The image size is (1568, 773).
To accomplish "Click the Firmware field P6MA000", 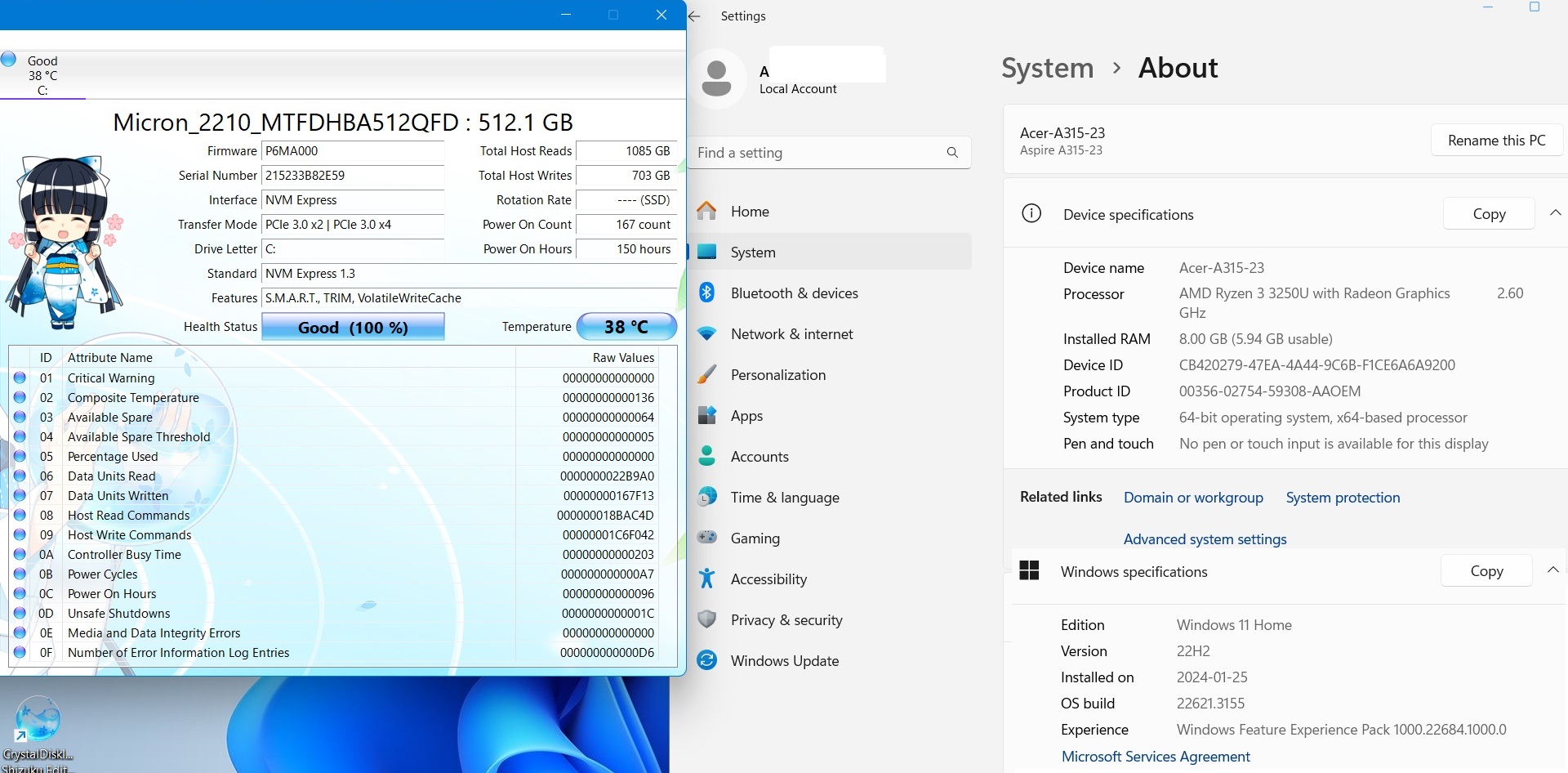I will (353, 151).
